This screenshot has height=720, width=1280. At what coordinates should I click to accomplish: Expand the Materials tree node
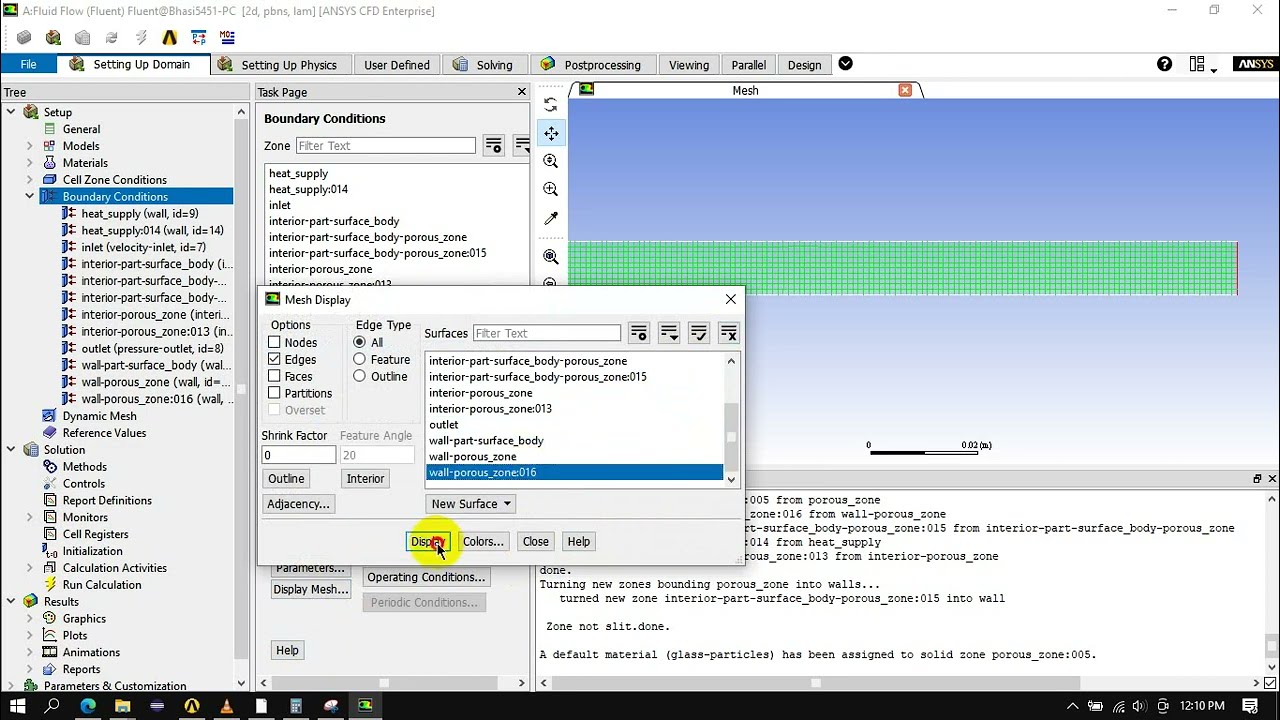point(29,163)
